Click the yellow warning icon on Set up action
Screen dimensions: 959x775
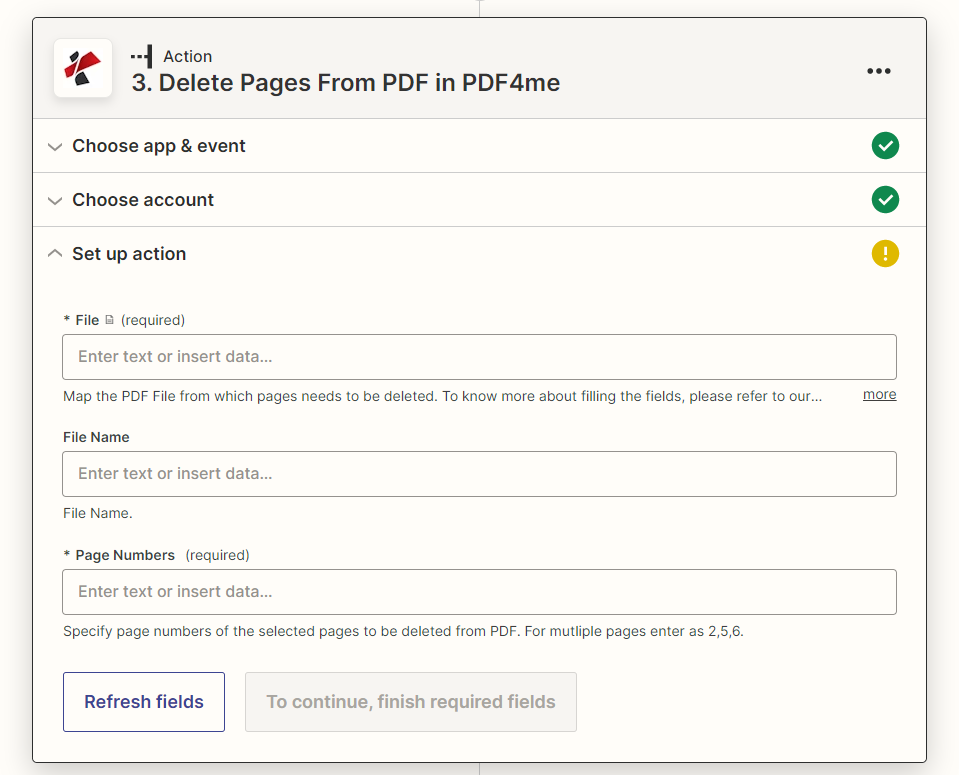[x=885, y=253]
